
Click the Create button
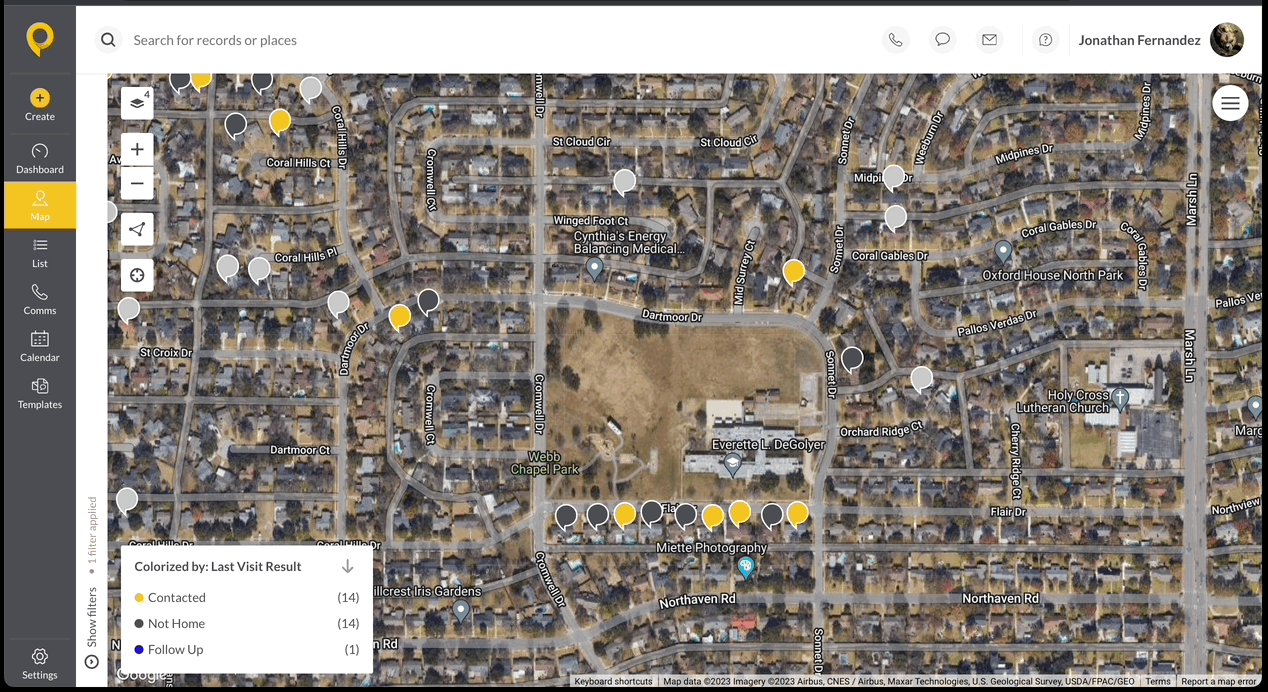point(40,104)
